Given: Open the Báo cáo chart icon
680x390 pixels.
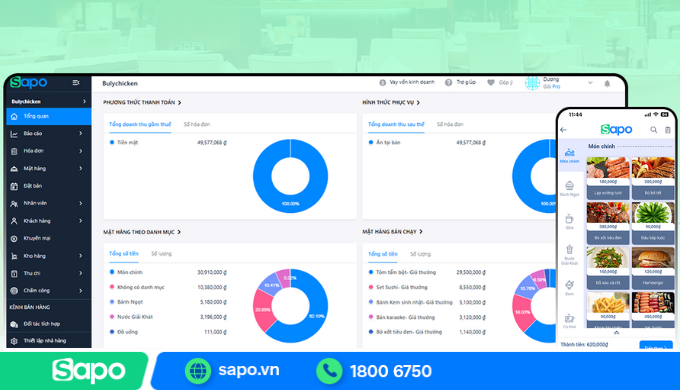Looking at the screenshot, I should tap(14, 134).
